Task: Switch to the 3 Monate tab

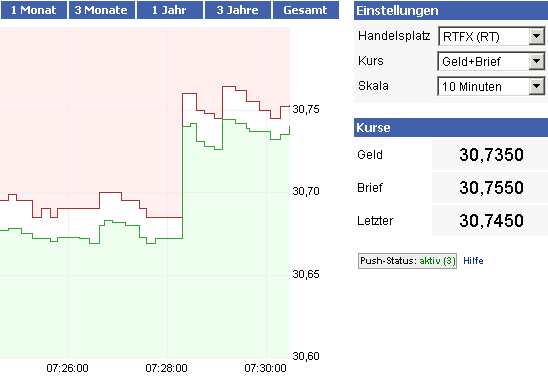Action: (x=102, y=10)
